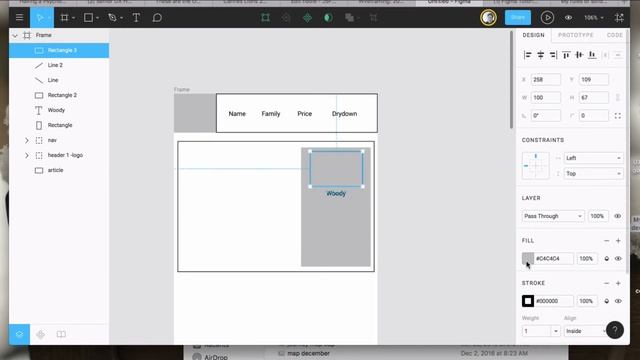Image resolution: width=640 pixels, height=360 pixels.
Task: Toggle constrain proportions link
Action: pos(618,98)
